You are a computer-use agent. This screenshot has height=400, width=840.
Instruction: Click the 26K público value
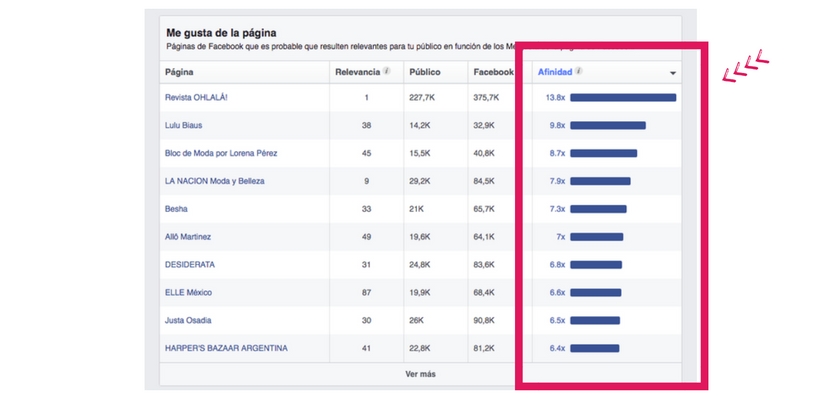click(417, 320)
